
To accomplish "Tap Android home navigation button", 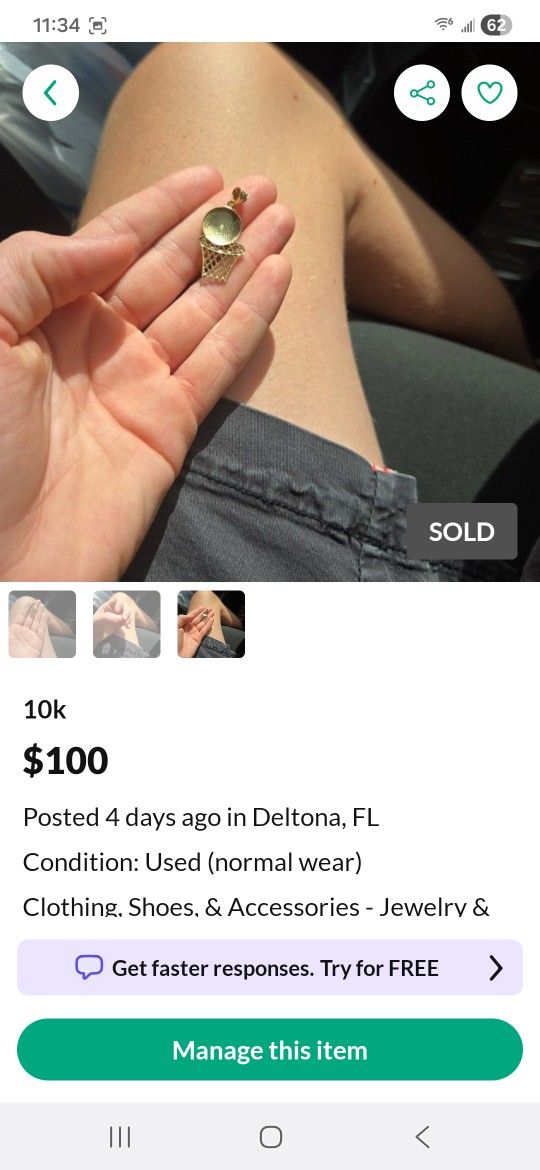I will (x=271, y=1136).
